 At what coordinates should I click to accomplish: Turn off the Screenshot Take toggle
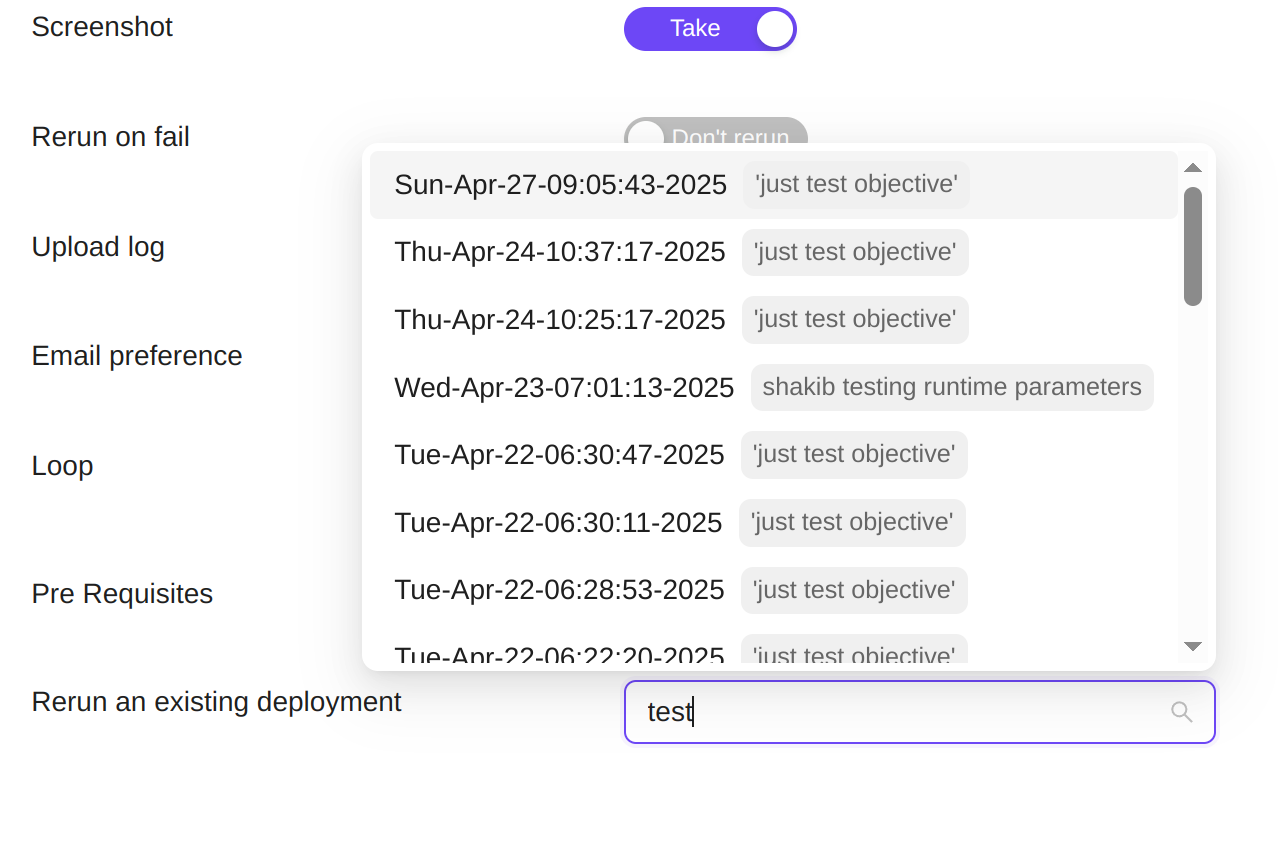coord(710,29)
